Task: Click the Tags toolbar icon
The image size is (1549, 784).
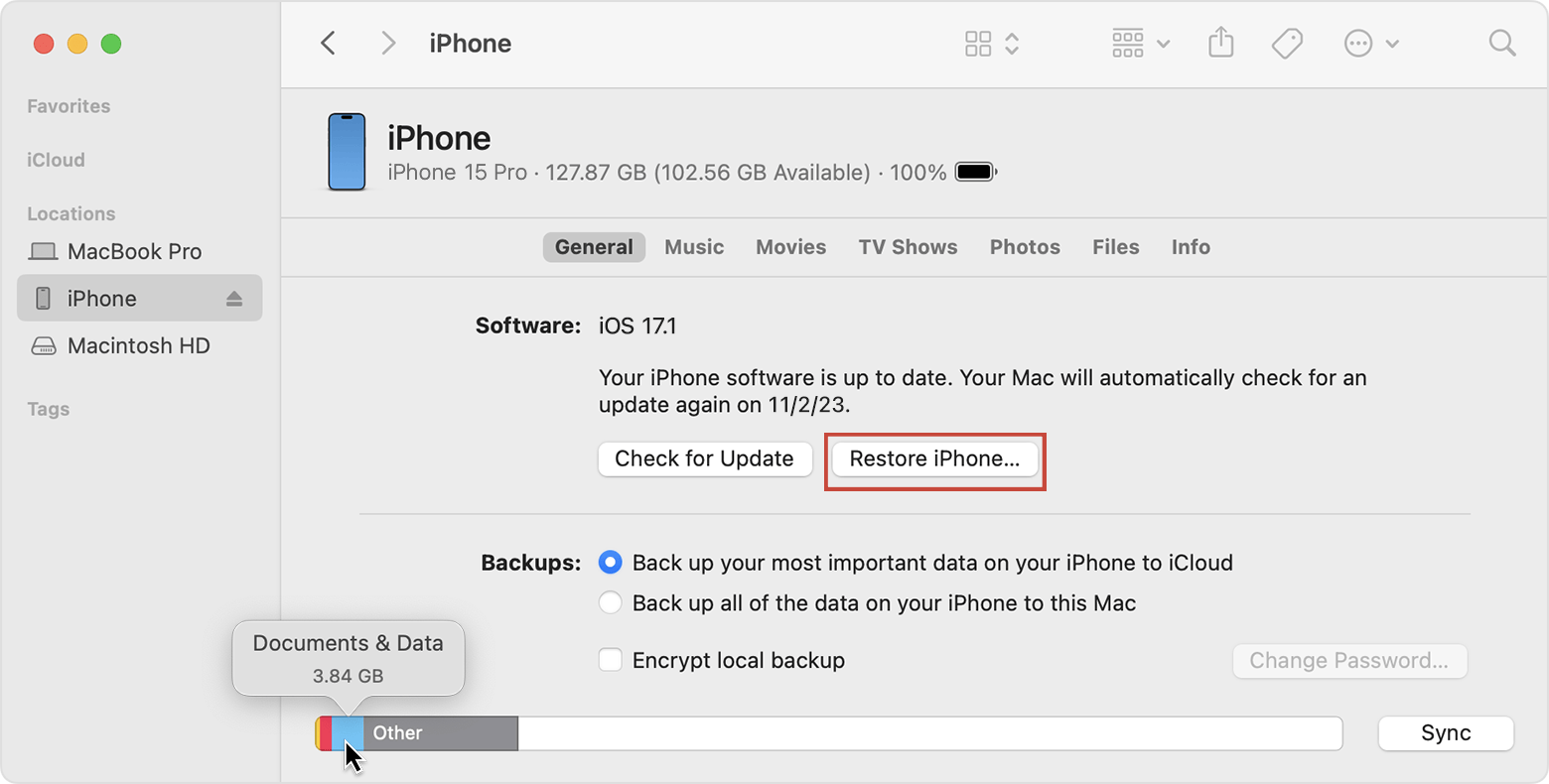Action: 1287,44
